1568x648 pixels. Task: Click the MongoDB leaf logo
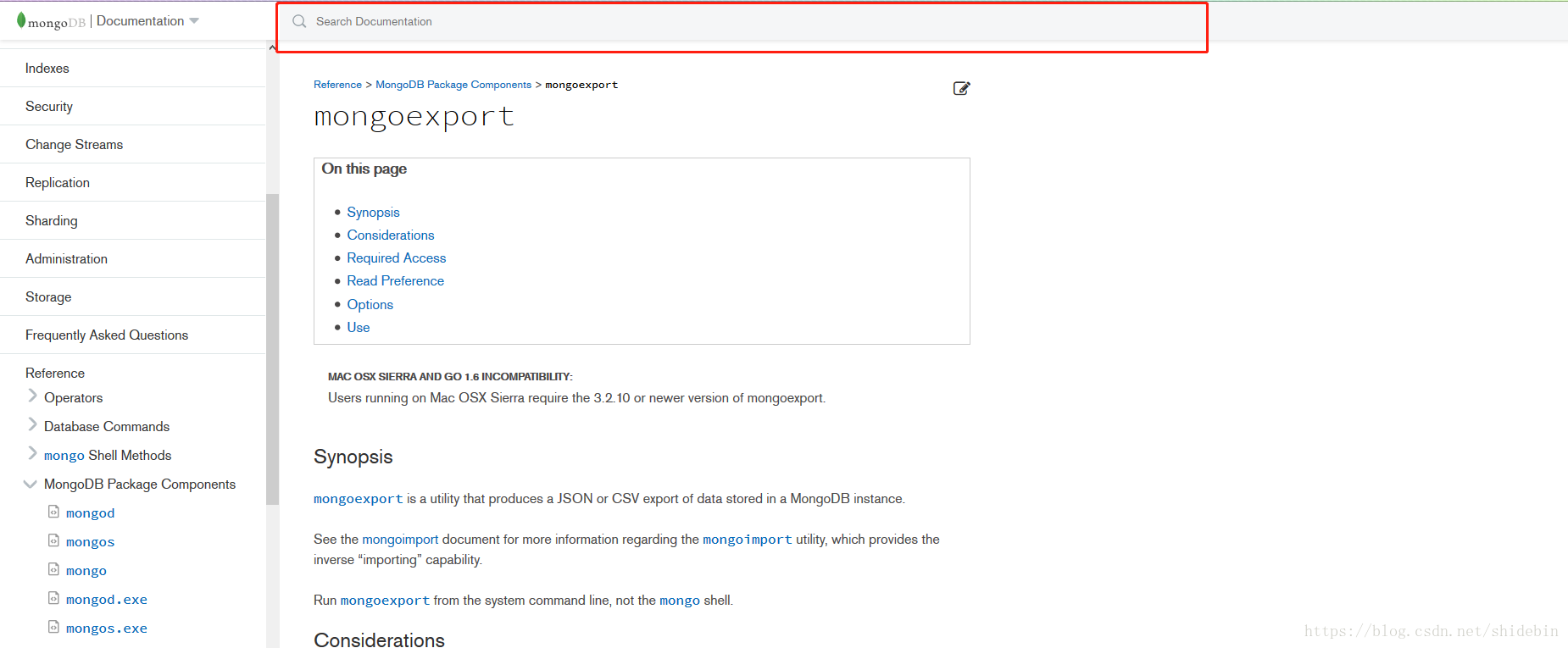click(x=21, y=19)
